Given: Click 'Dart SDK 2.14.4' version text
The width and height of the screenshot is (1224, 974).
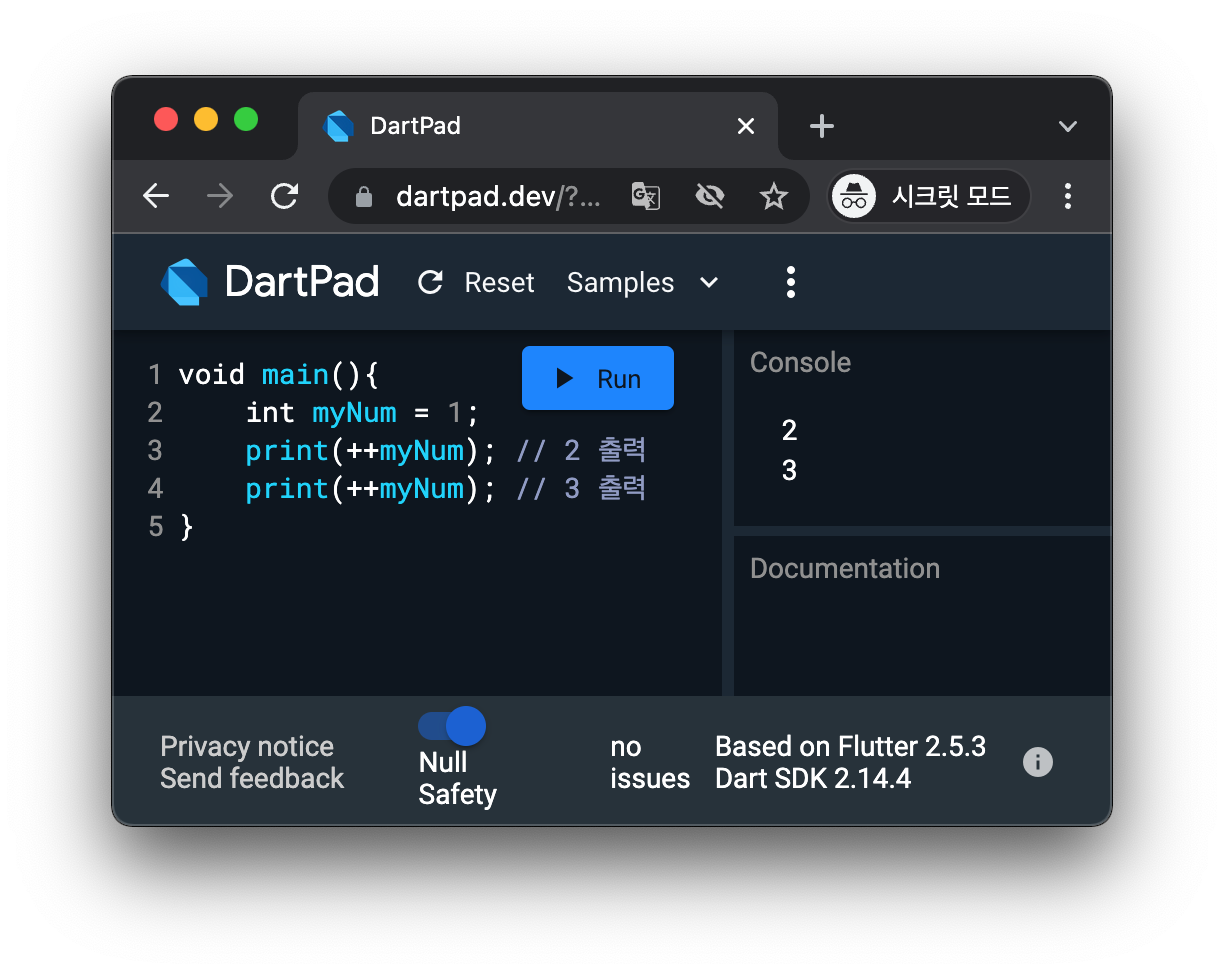Looking at the screenshot, I should 813,778.
